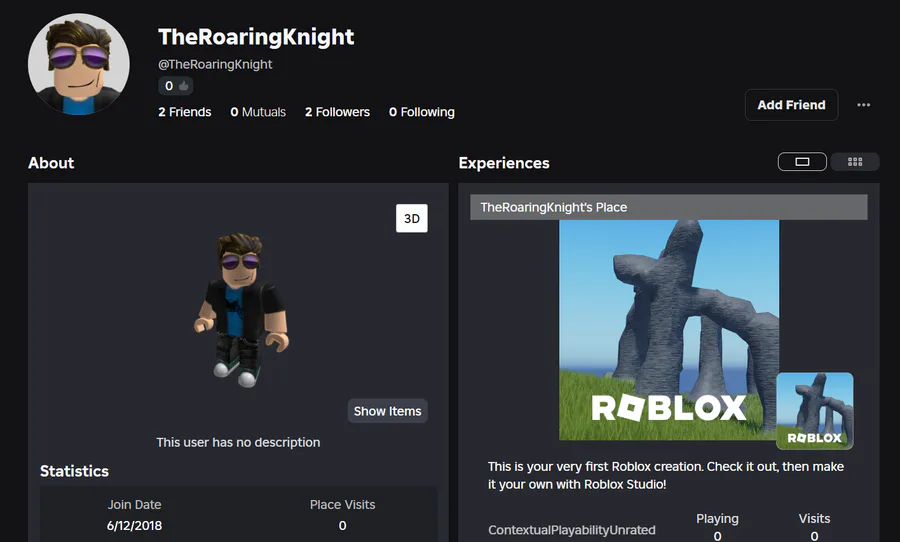Click the Place Visits label
This screenshot has width=900, height=542.
[343, 505]
